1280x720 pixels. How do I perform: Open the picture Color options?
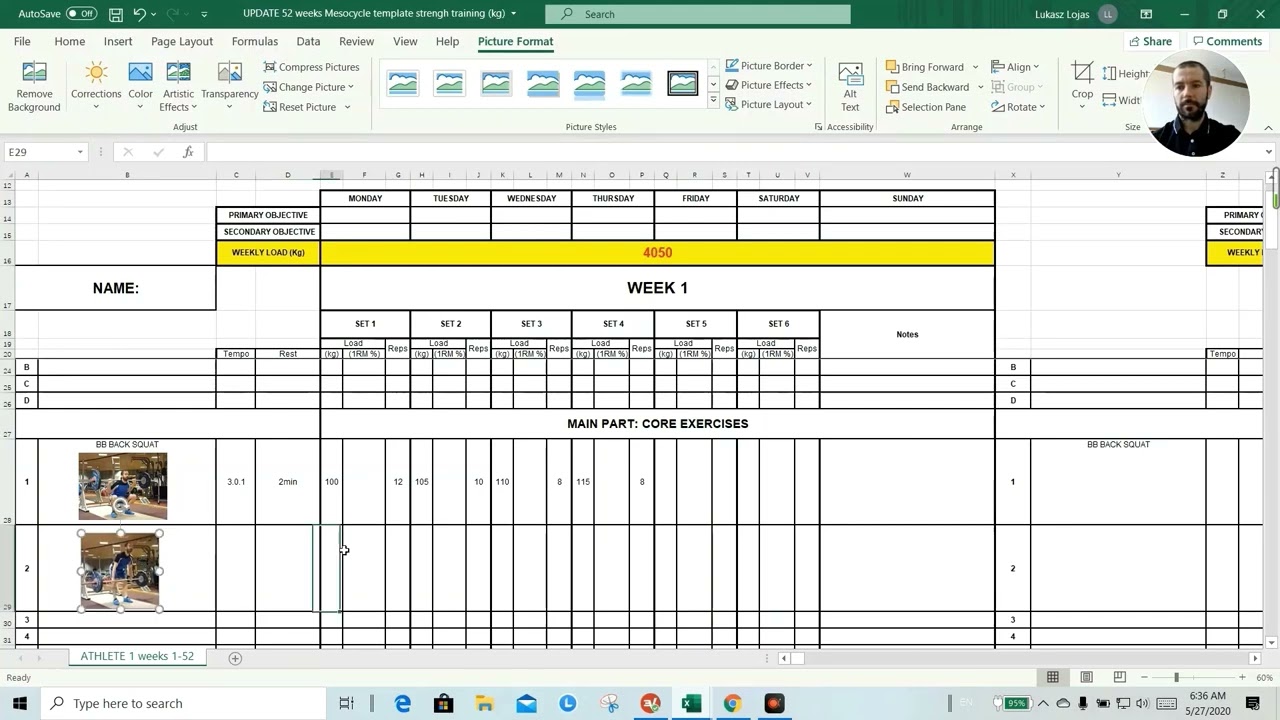click(140, 86)
